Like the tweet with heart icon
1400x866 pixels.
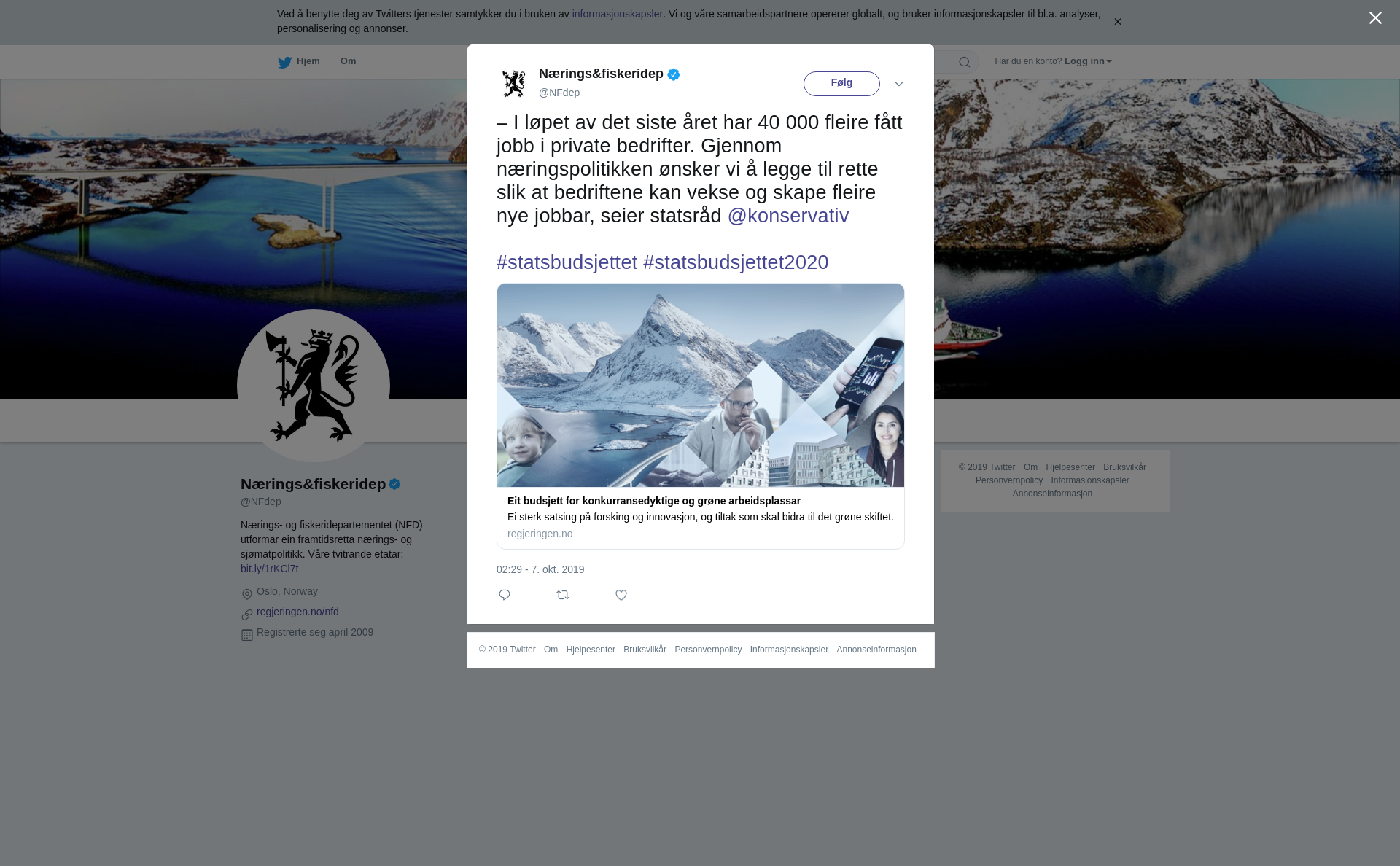621,595
